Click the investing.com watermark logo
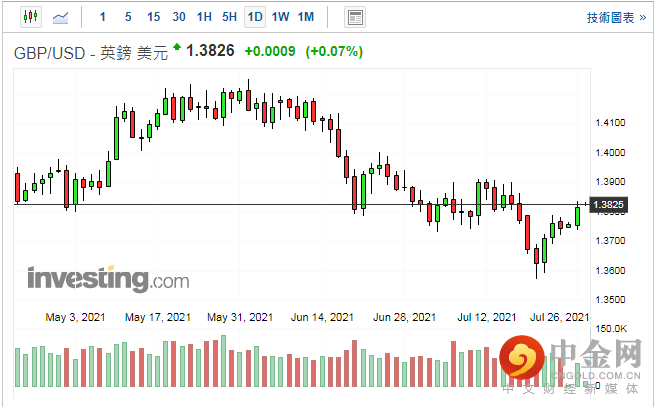Image resolution: width=656 pixels, height=407 pixels. tap(108, 278)
